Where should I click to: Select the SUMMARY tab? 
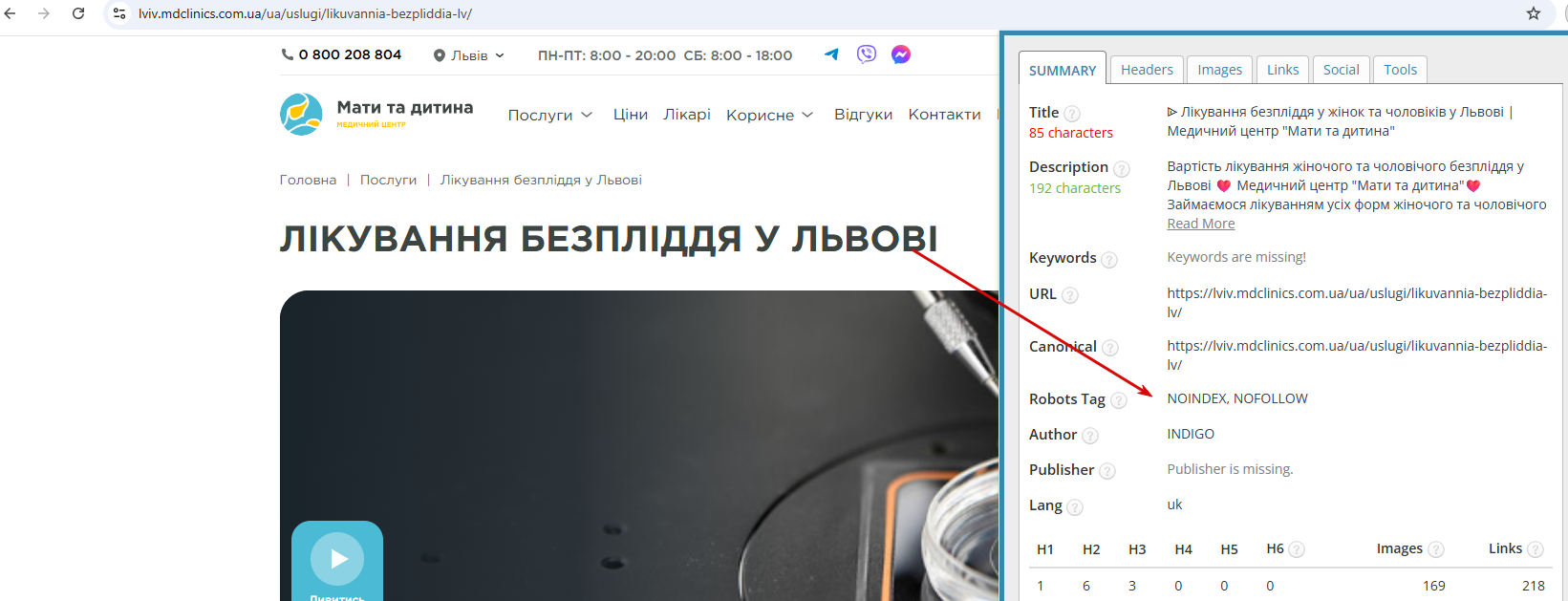tap(1063, 70)
